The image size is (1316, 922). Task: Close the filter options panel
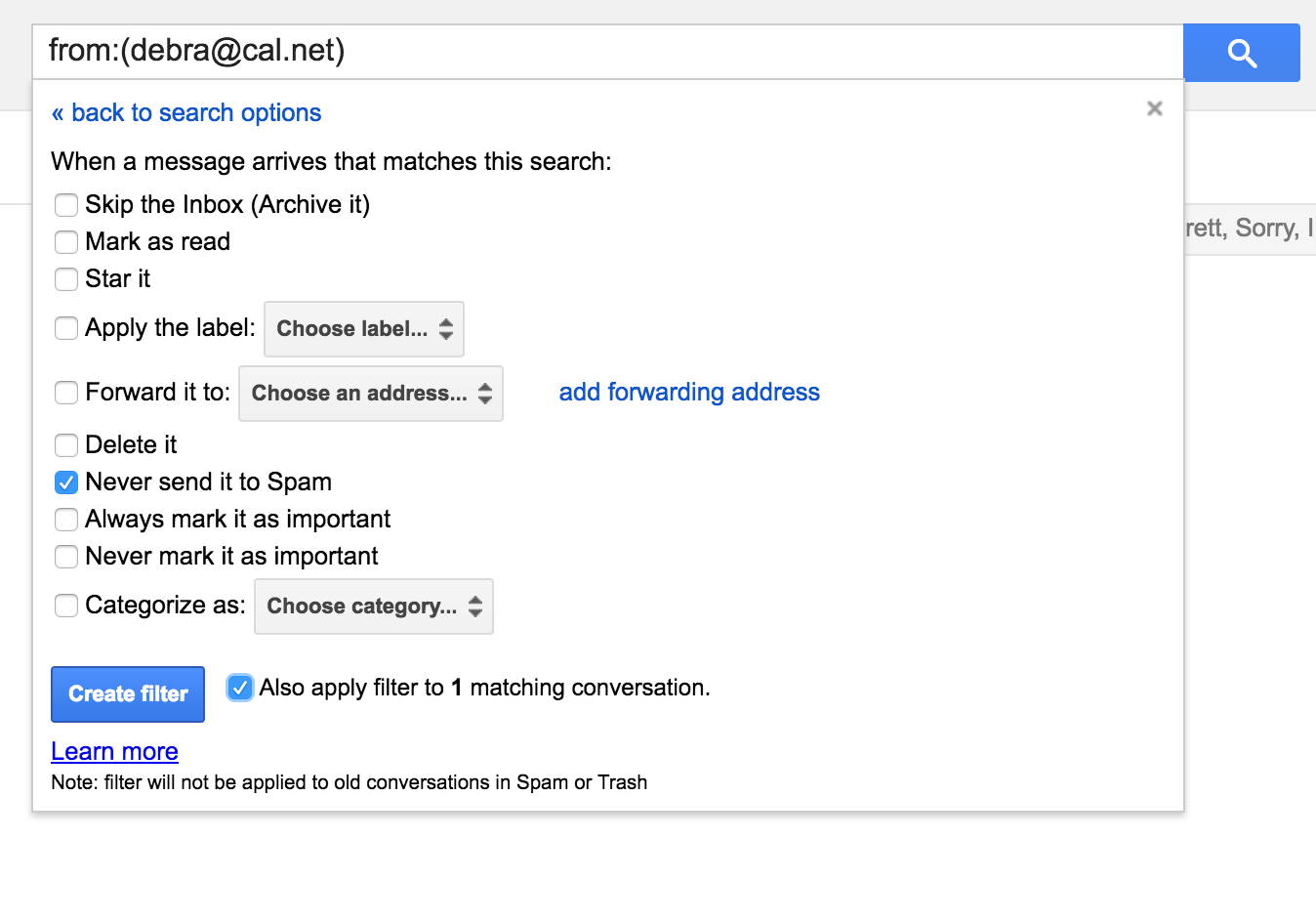pos(1154,108)
